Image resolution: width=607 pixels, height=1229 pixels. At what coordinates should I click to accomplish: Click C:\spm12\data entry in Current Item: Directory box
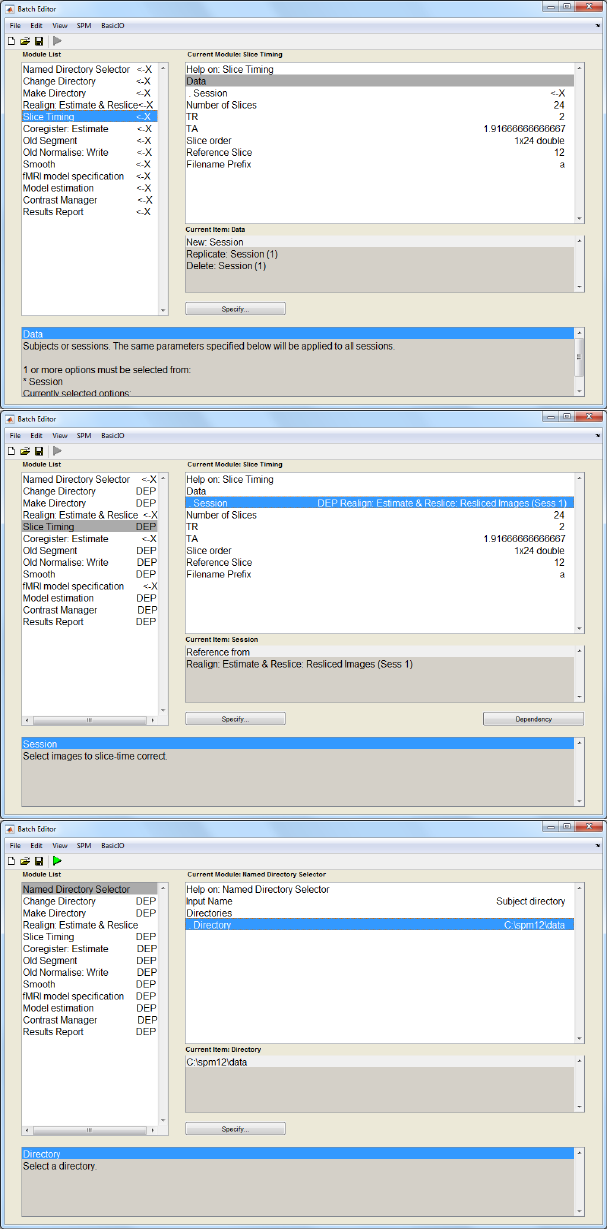pos(379,1062)
